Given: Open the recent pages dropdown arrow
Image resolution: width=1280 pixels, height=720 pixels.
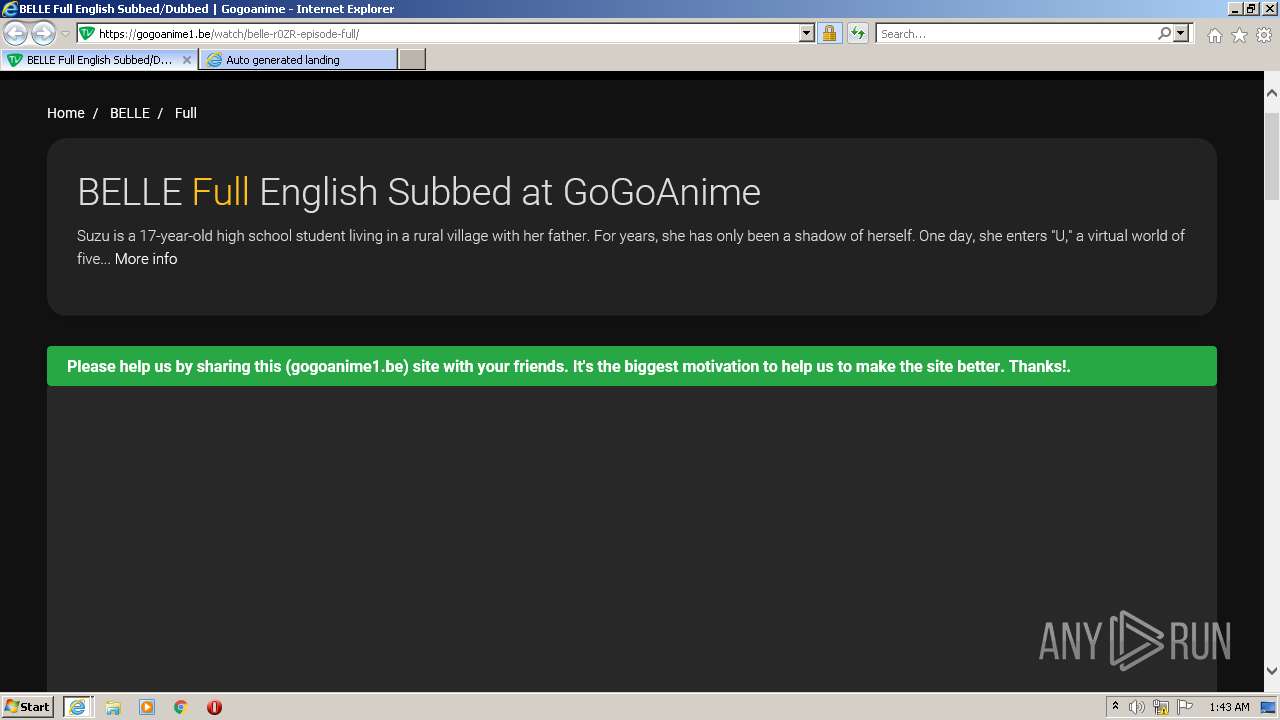Looking at the screenshot, I should pos(65,34).
